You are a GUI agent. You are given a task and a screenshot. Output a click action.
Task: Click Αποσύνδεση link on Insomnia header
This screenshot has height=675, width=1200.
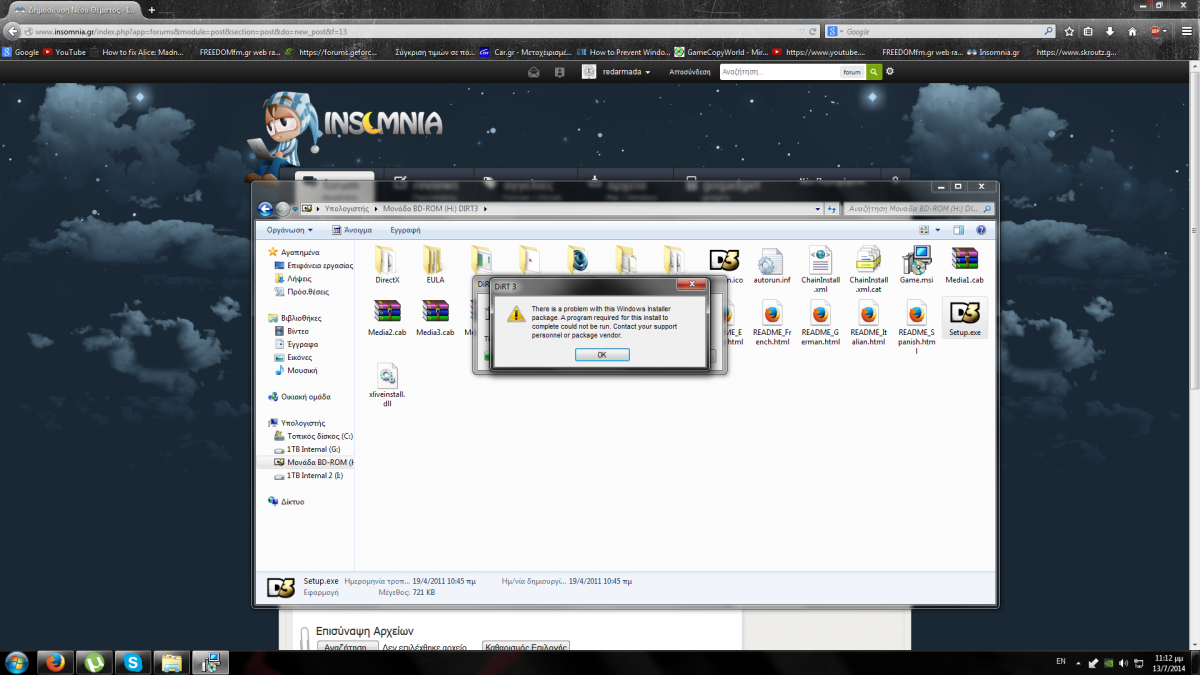690,72
